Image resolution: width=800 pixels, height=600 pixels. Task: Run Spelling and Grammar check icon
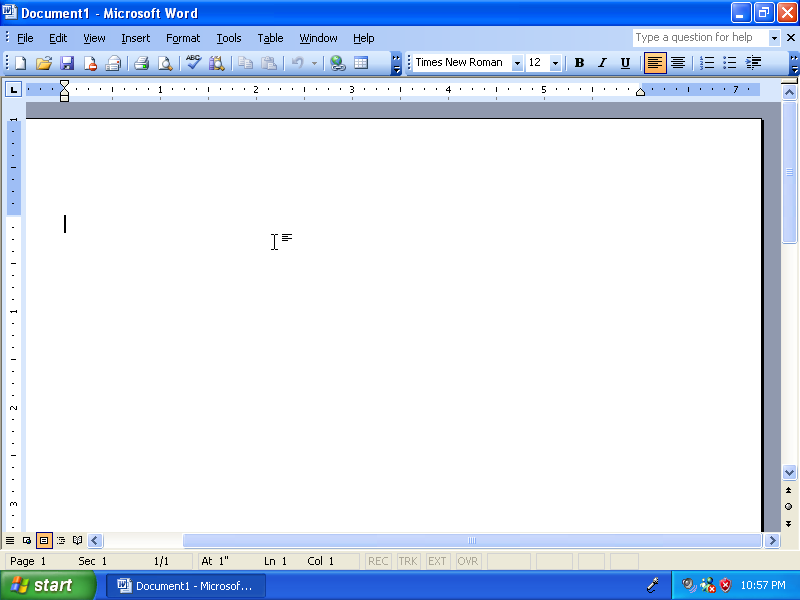[x=193, y=63]
